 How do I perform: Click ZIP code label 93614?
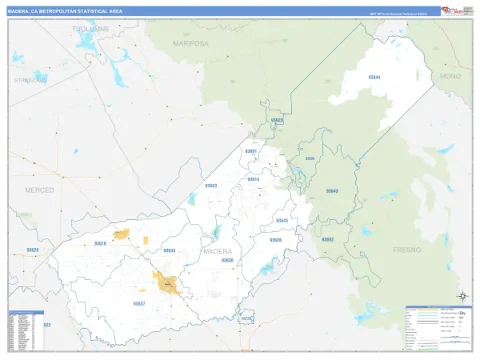pos(253,179)
